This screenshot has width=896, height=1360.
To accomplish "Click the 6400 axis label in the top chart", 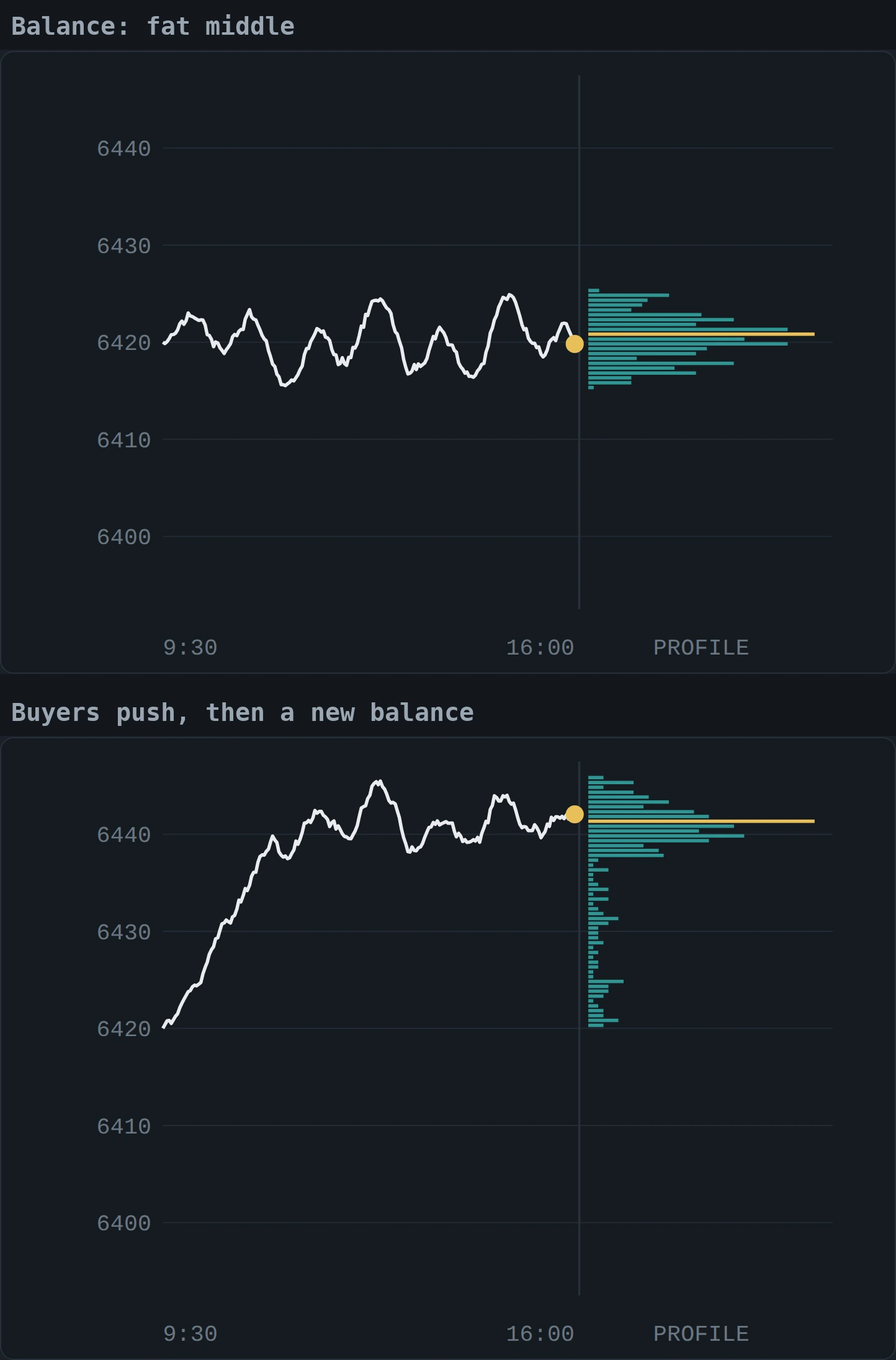I will (x=123, y=537).
